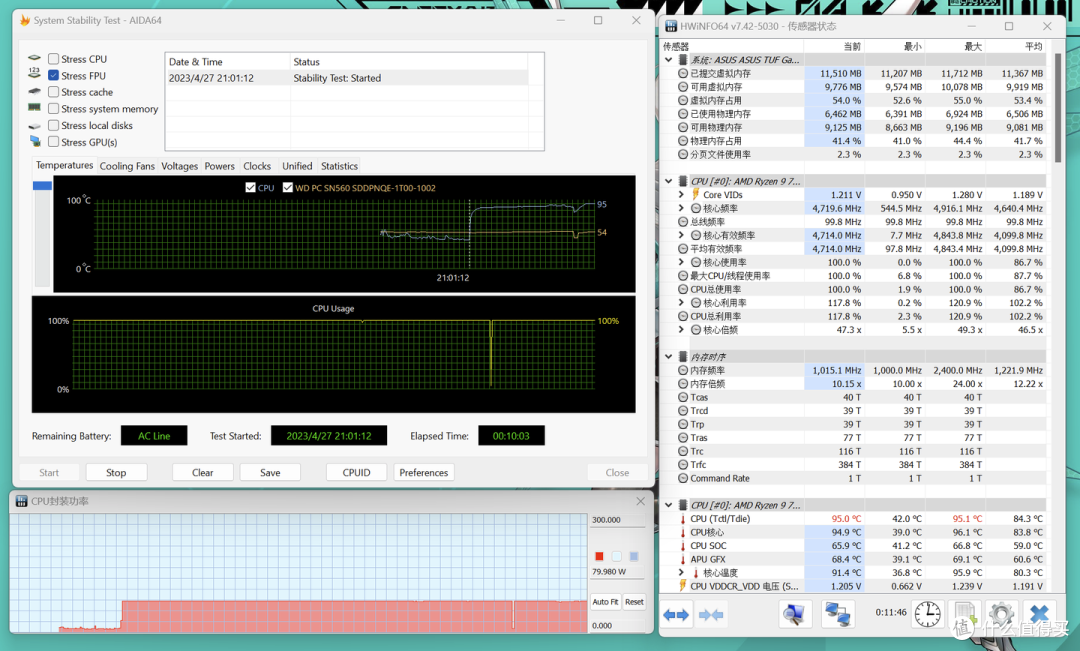This screenshot has width=1080, height=651.
Task: Click the CPU封装功率 graph window icon
Action: (x=21, y=501)
